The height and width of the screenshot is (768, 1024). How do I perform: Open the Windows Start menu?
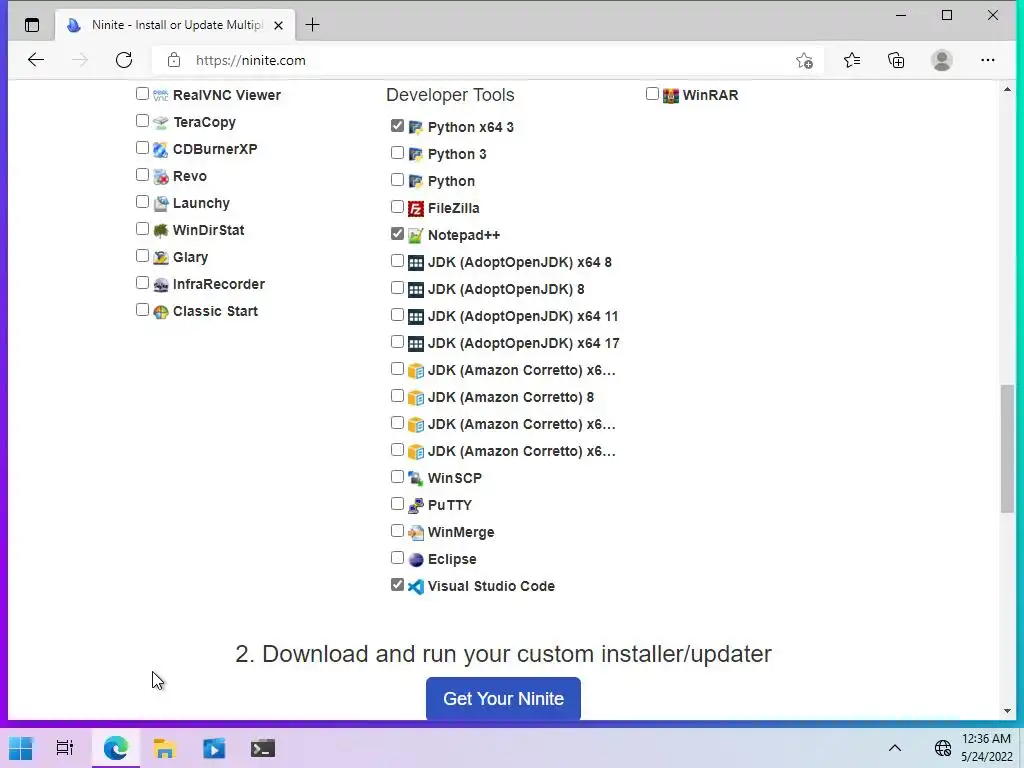click(x=21, y=748)
